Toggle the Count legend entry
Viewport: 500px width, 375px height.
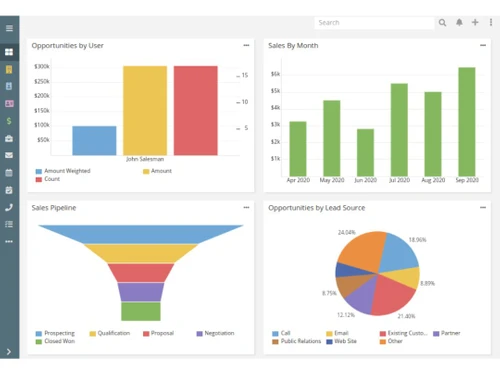coord(48,179)
